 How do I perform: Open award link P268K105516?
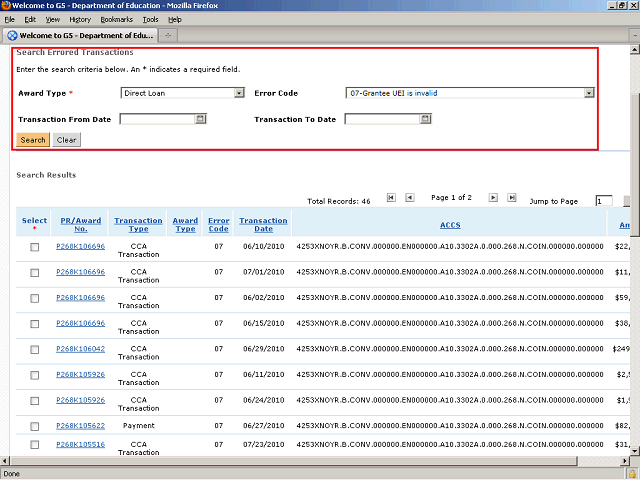point(80,444)
